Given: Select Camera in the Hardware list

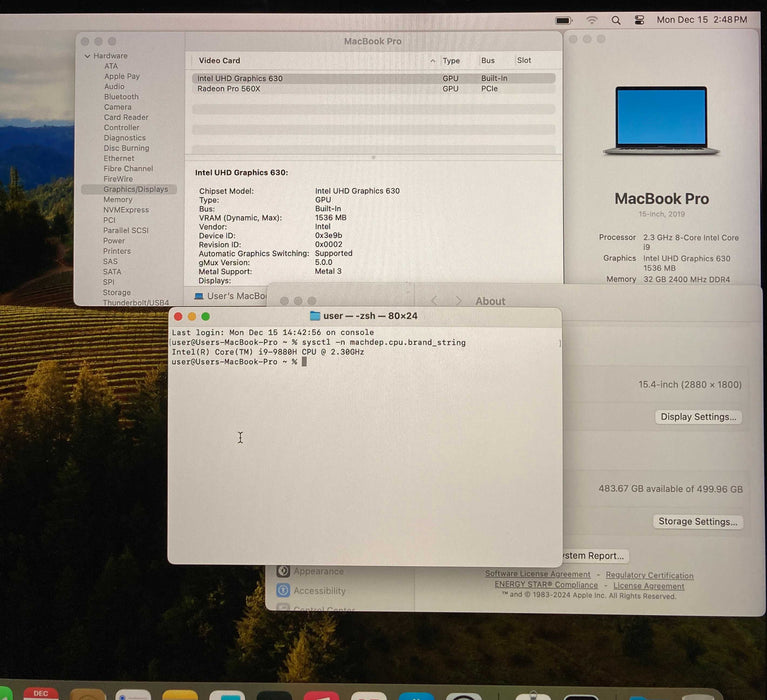Looking at the screenshot, I should [117, 107].
